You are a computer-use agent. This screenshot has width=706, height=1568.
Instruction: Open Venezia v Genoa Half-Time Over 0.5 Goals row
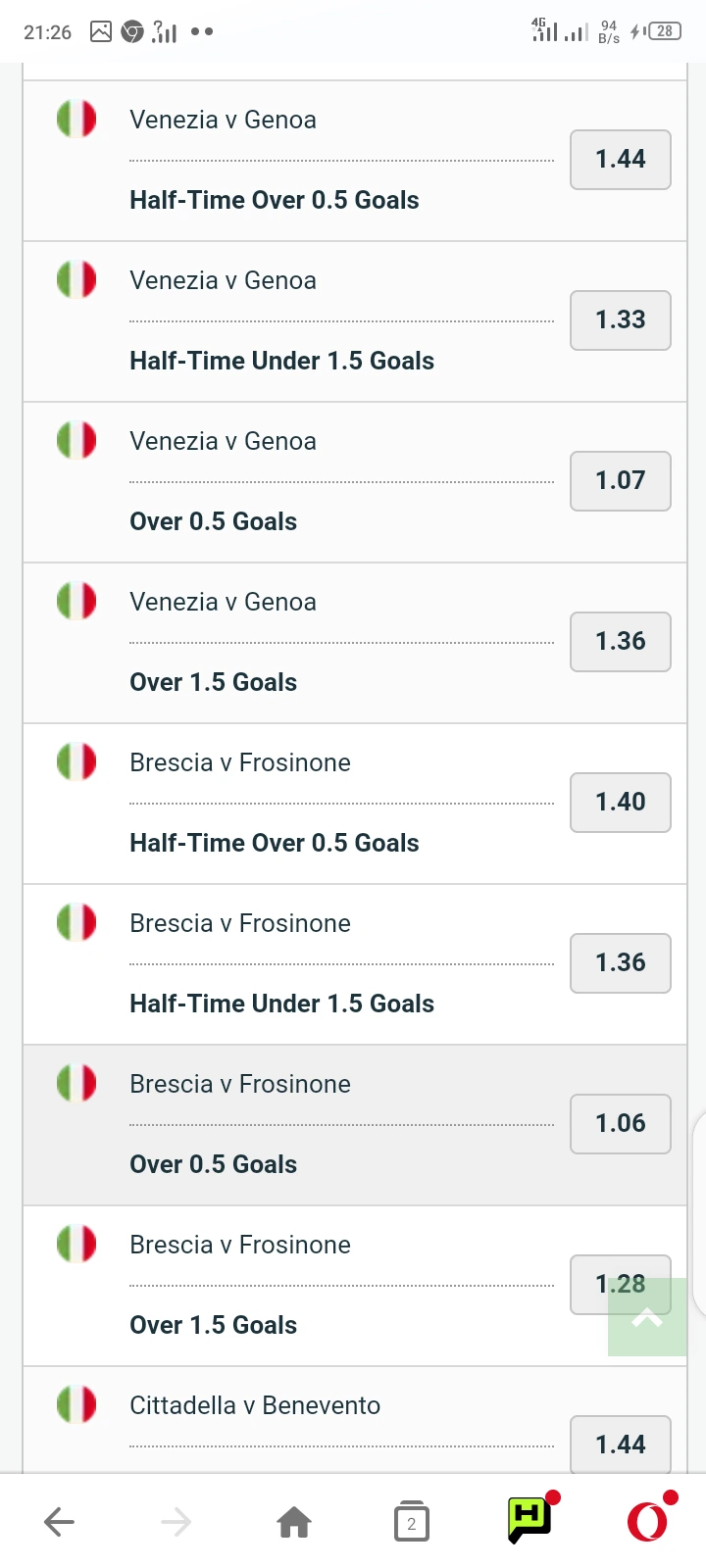[355, 162]
